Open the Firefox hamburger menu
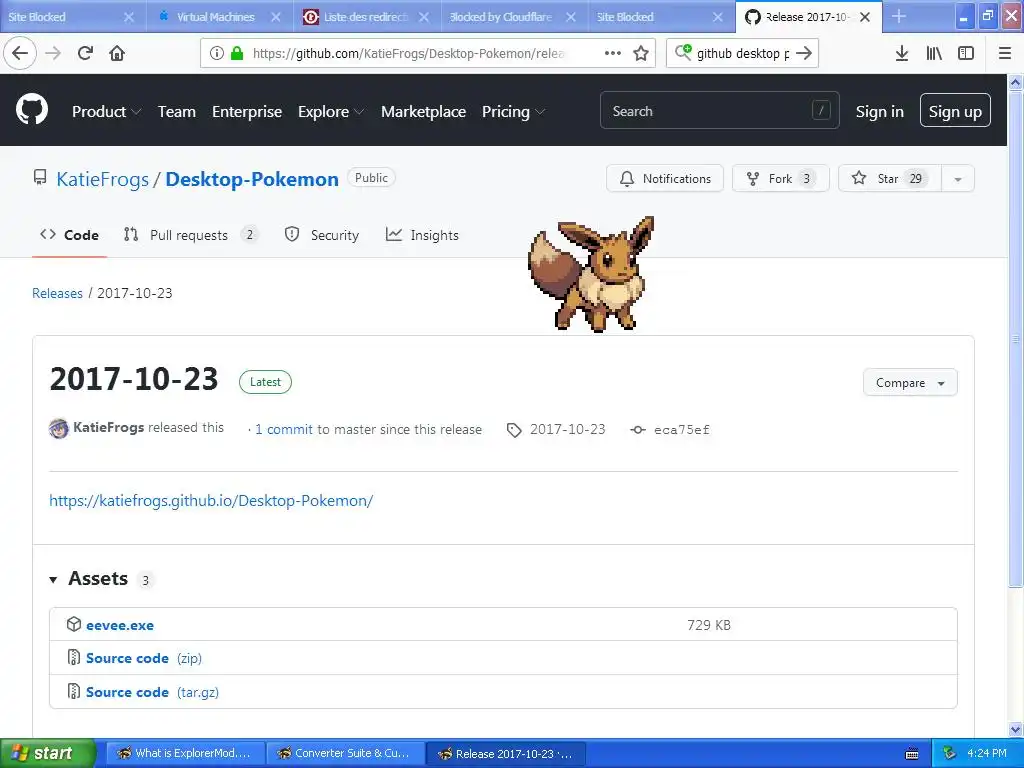The image size is (1024, 768). tap(1005, 54)
